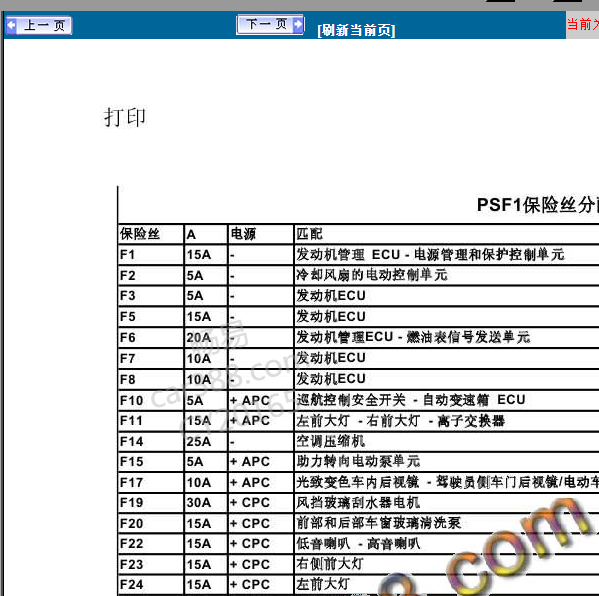The height and width of the screenshot is (596, 599).
Task: Click 燃油表信号发送单元 description in row F6
Action: (468, 337)
